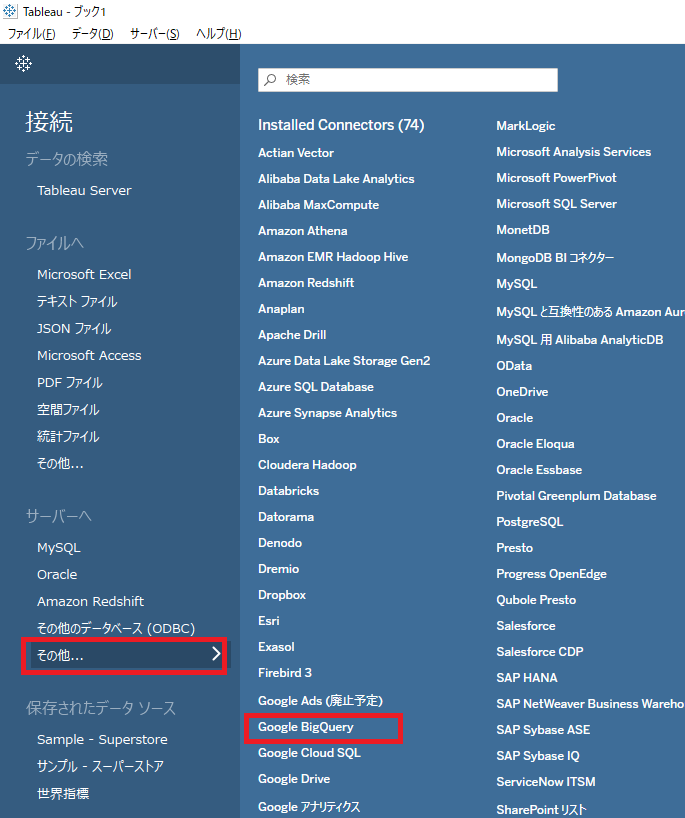Select the Salesforce CDP connector

(539, 652)
